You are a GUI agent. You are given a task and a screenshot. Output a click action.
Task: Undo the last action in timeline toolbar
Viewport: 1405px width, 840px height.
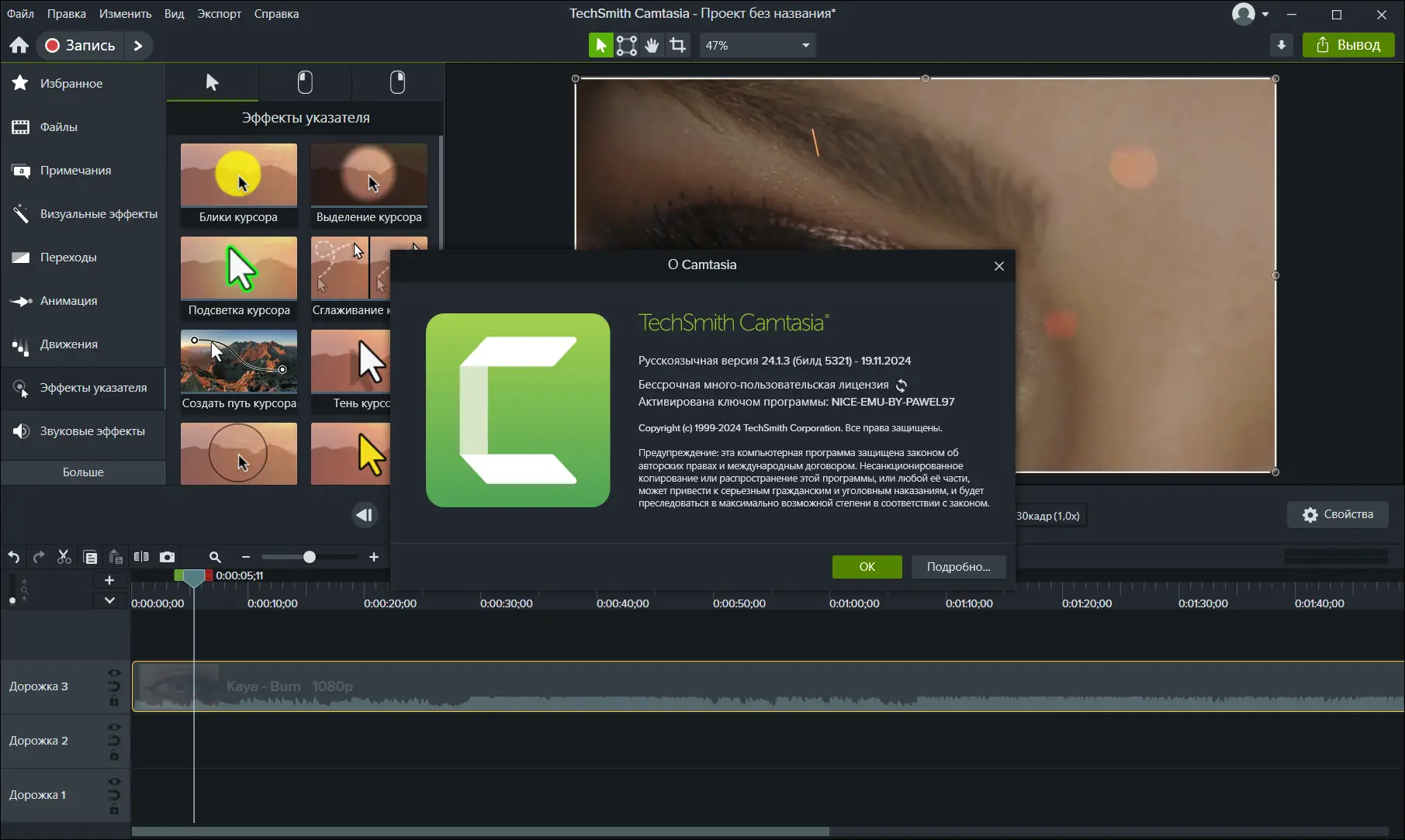tap(13, 557)
